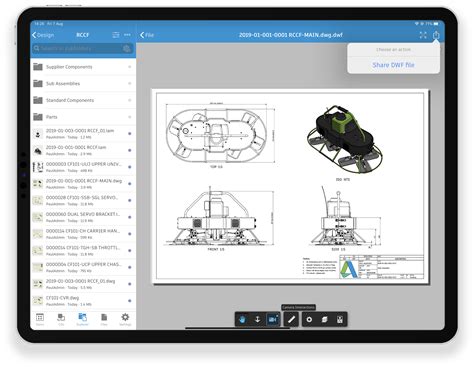The width and height of the screenshot is (474, 367).
Task: Open the Sub Assemblies folder
Action: click(x=83, y=84)
